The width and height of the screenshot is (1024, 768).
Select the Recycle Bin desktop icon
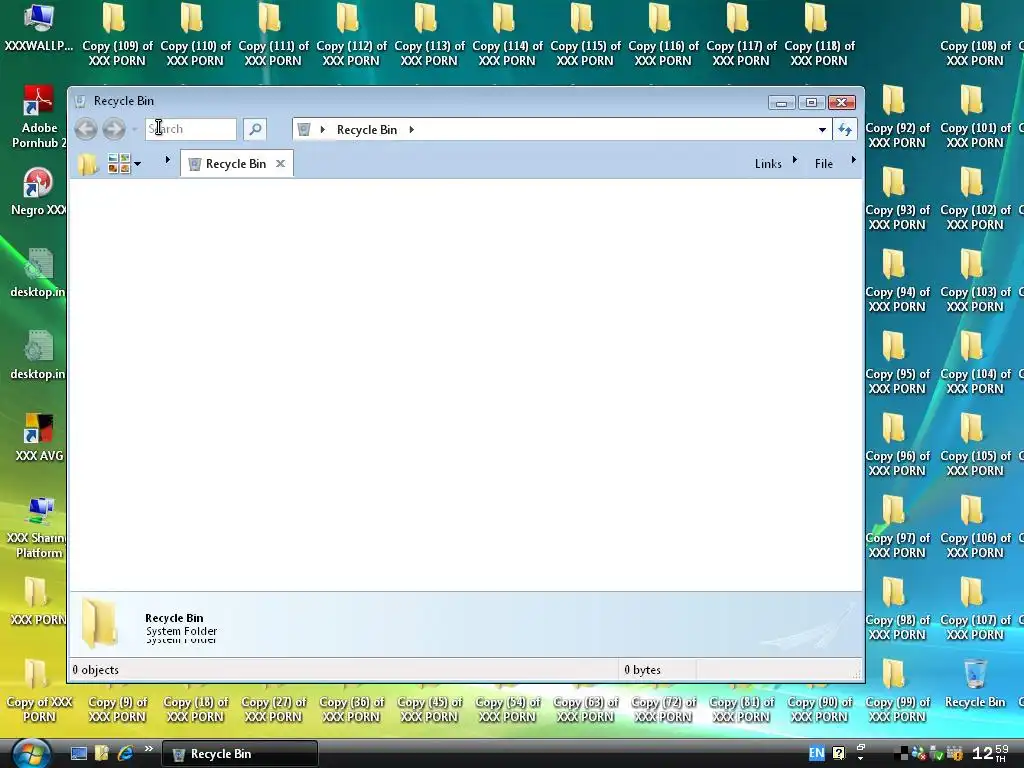tap(974, 683)
